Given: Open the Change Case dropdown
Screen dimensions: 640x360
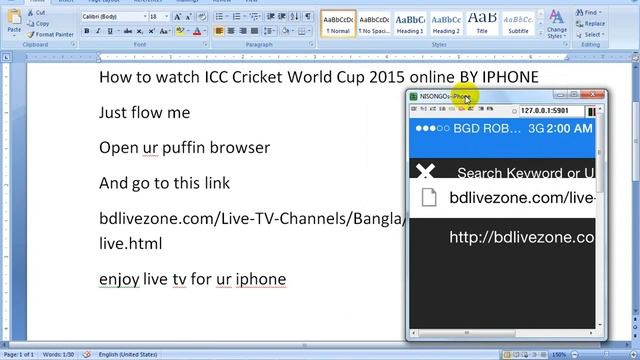Looking at the screenshot, I should click(x=165, y=31).
